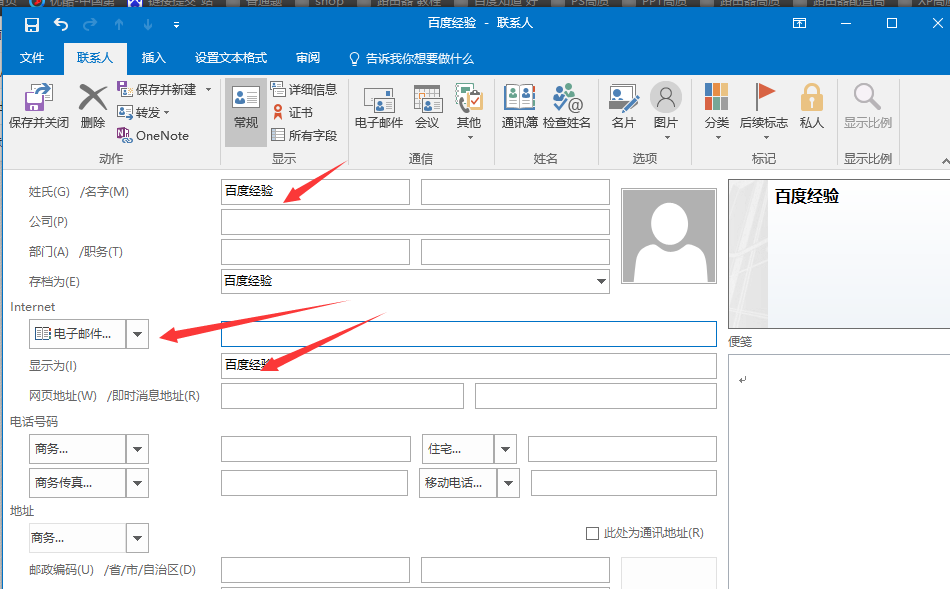The width and height of the screenshot is (950, 589).
Task: Click the 电子邮件... button under Internet
Action: (x=77, y=334)
